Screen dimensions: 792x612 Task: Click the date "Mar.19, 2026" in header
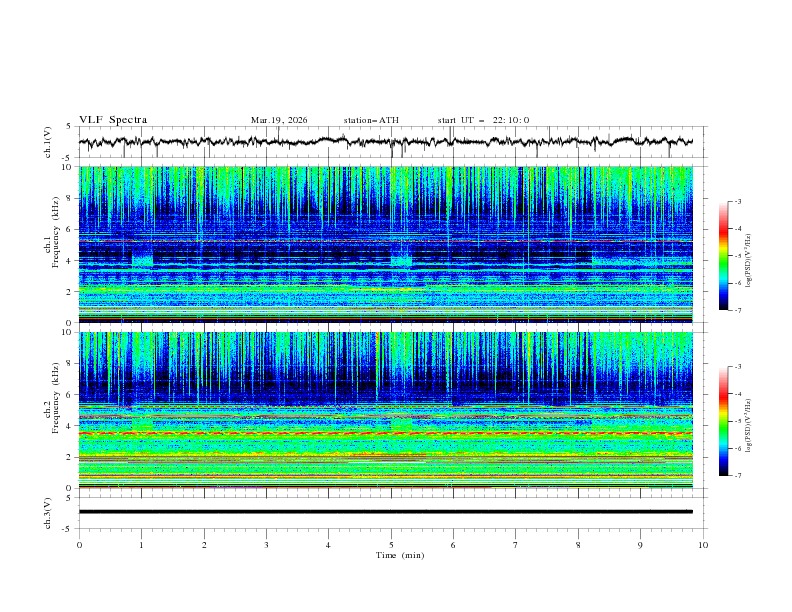(x=279, y=120)
